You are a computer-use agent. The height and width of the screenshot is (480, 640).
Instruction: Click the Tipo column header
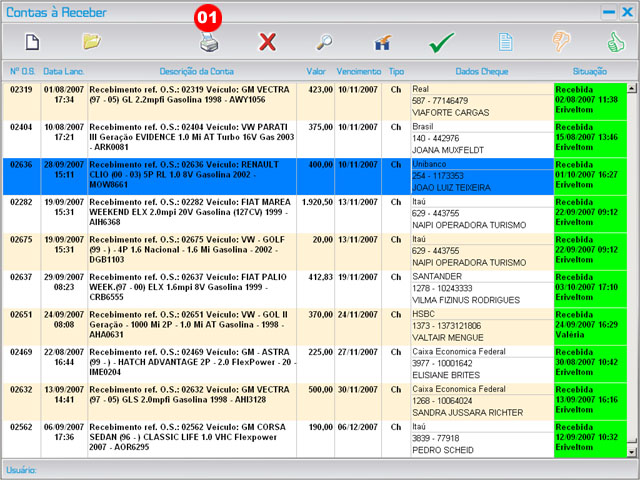[396, 71]
